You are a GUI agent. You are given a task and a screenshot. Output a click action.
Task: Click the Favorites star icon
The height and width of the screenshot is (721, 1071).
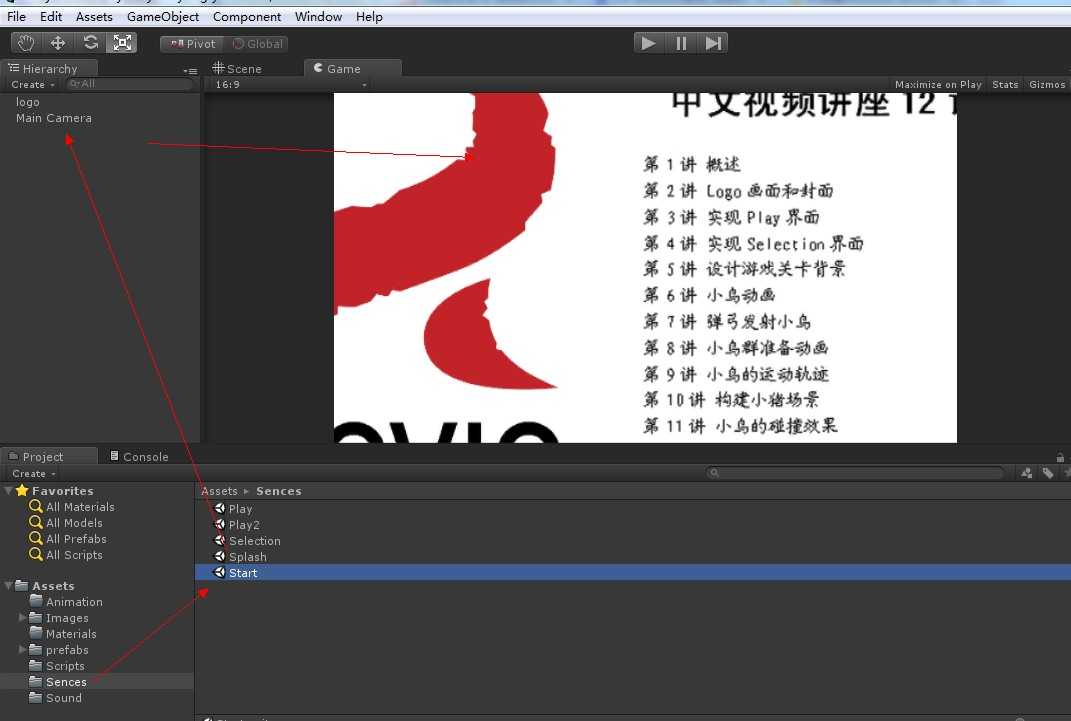22,490
